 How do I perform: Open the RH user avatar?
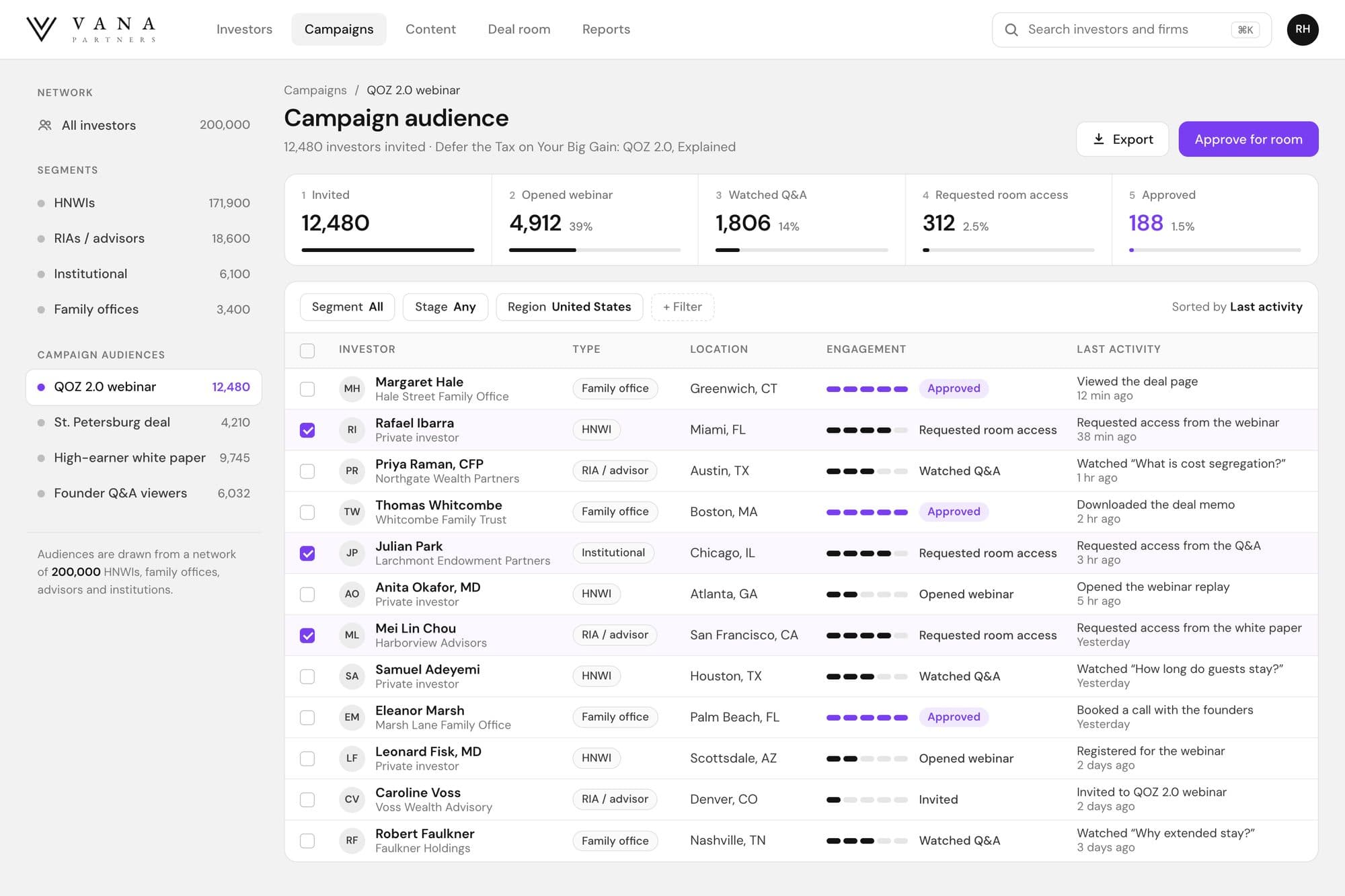coord(1302,30)
